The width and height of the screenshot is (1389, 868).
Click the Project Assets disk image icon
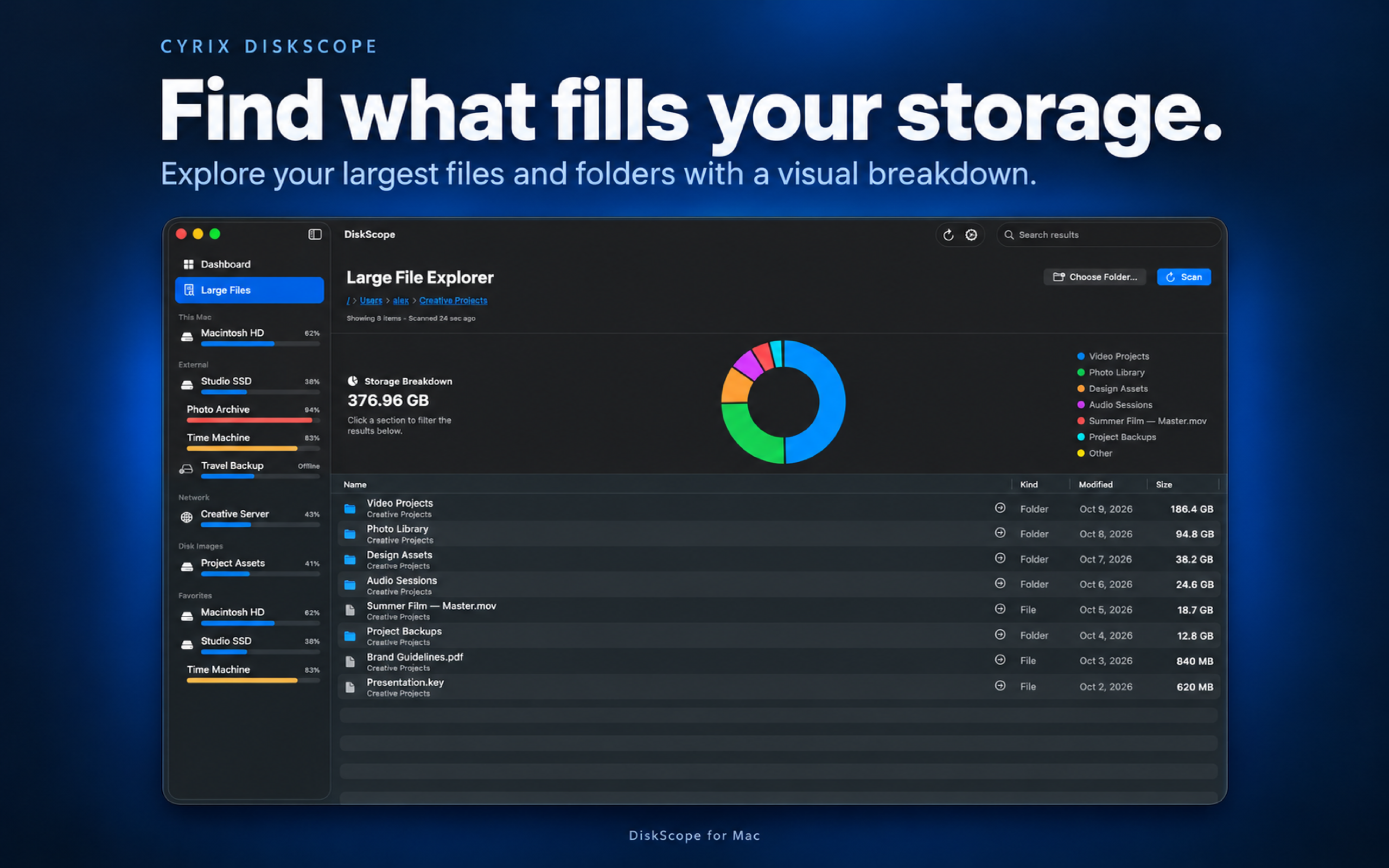pos(187,566)
